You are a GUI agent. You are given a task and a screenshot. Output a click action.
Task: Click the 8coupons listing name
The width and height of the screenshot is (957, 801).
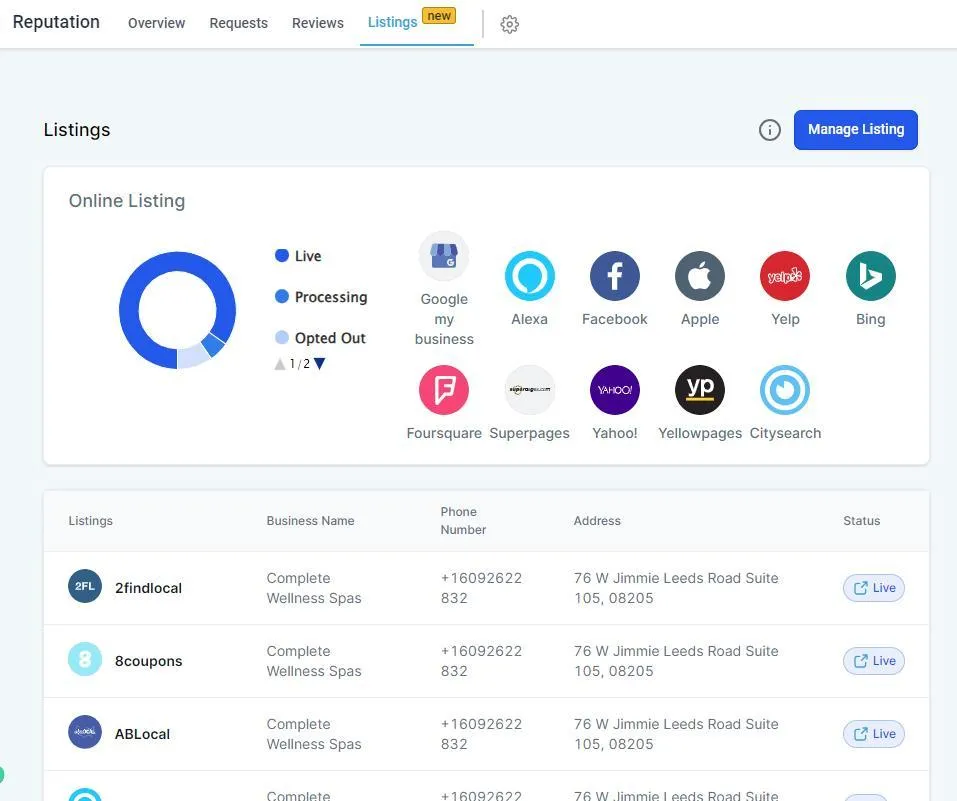pos(148,661)
